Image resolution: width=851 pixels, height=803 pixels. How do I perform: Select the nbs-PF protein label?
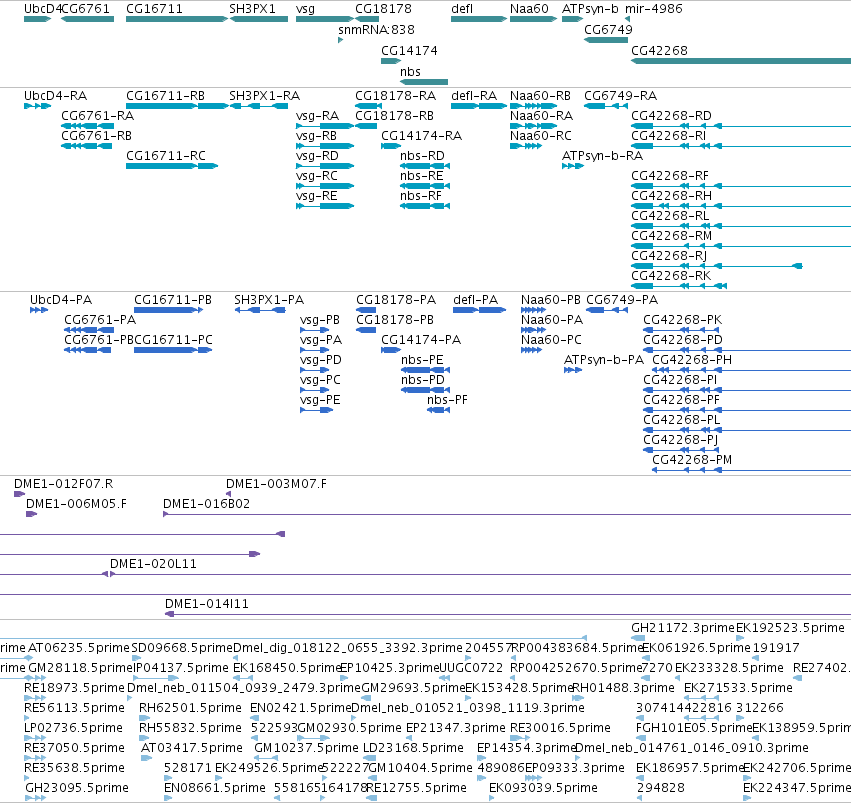pyautogui.click(x=447, y=400)
